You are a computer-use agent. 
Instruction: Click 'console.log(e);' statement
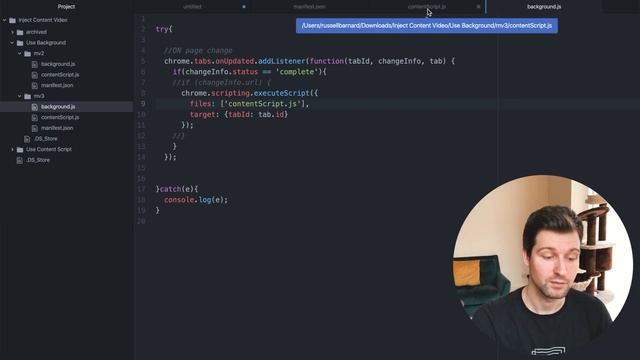pyautogui.click(x=196, y=200)
